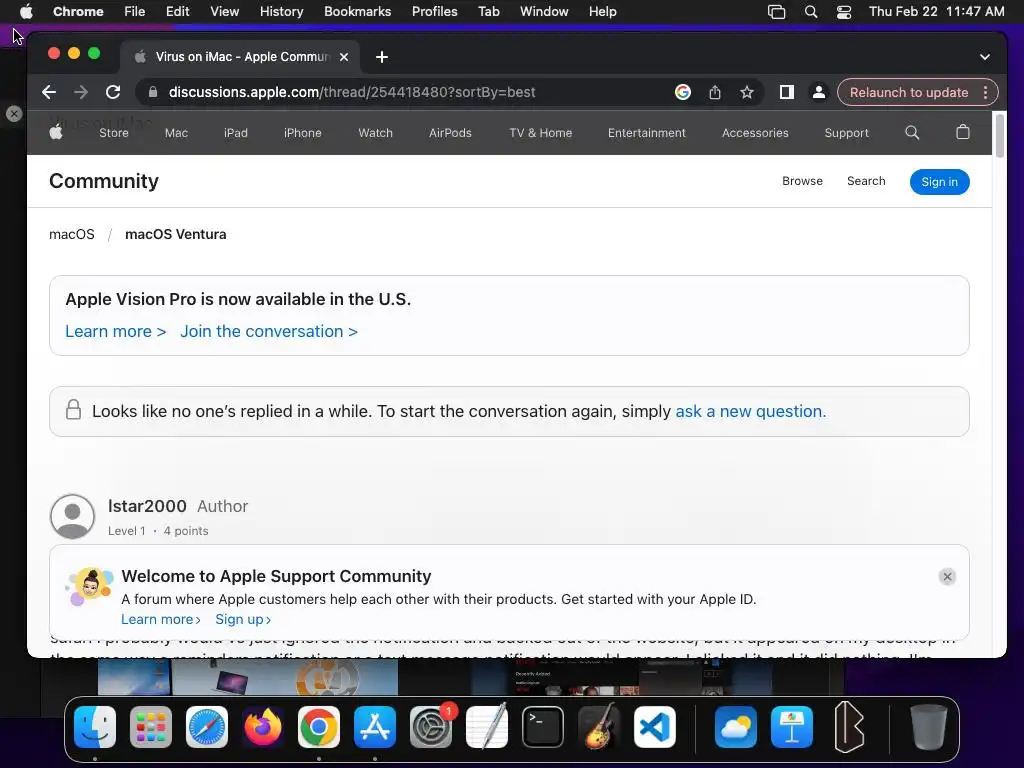The width and height of the screenshot is (1024, 768).
Task: Open the iPhone navigation item
Action: tap(302, 133)
